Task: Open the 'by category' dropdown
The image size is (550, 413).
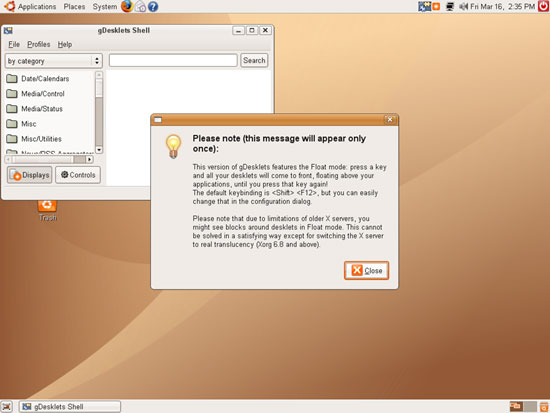Action: [54, 61]
